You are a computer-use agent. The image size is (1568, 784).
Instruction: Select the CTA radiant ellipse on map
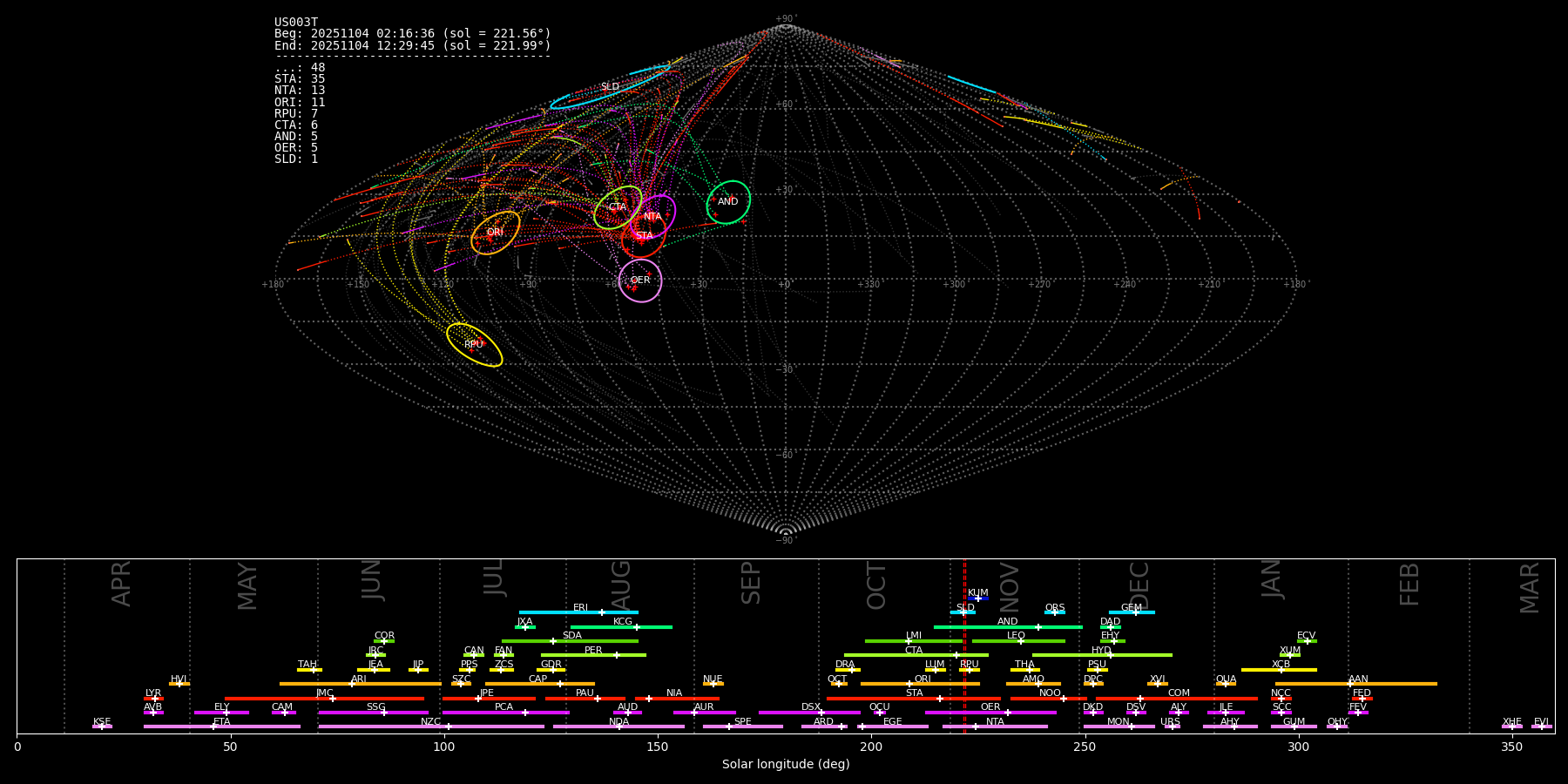click(617, 207)
